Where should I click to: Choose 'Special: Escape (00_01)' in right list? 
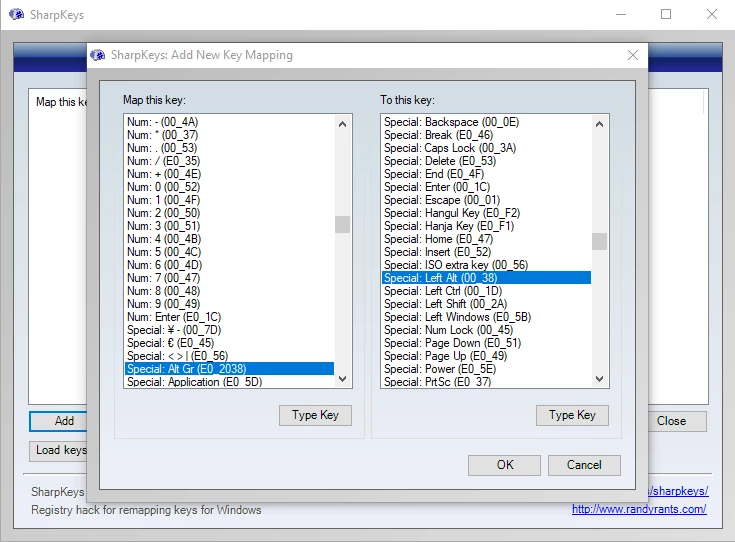click(487, 200)
